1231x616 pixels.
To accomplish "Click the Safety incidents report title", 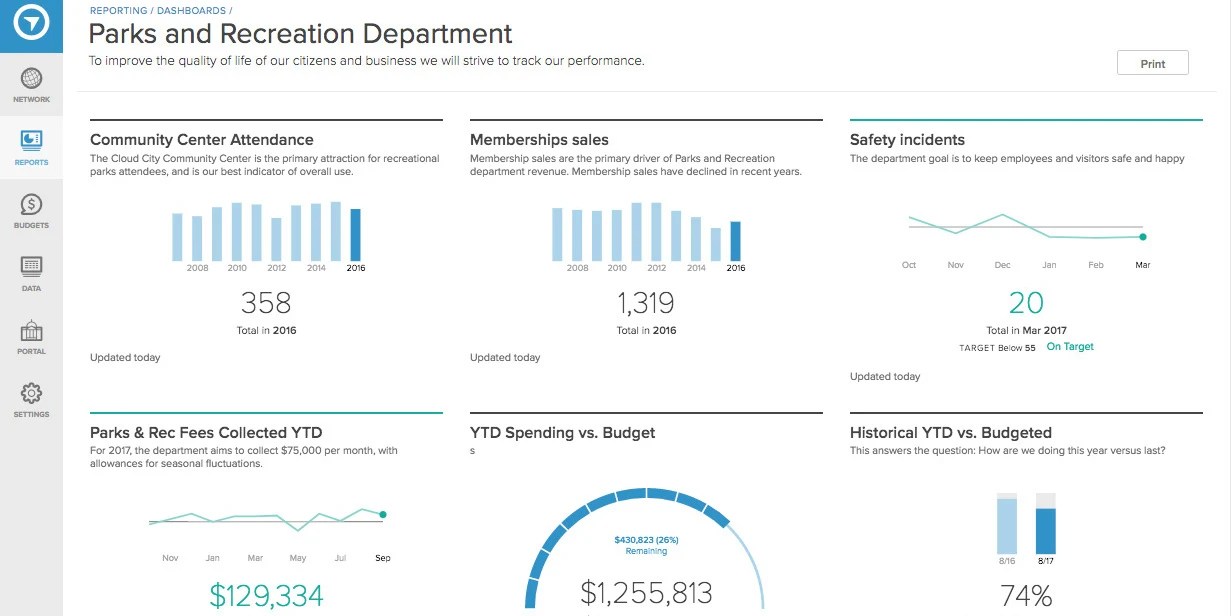I will (x=906, y=139).
